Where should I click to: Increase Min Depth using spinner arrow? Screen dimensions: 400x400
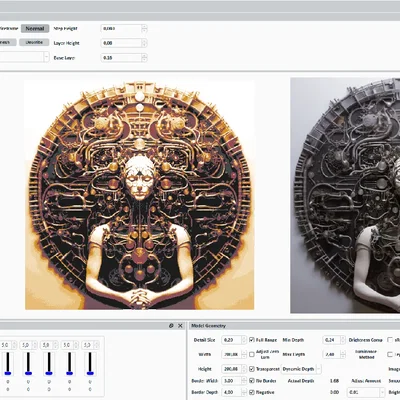tap(342, 338)
